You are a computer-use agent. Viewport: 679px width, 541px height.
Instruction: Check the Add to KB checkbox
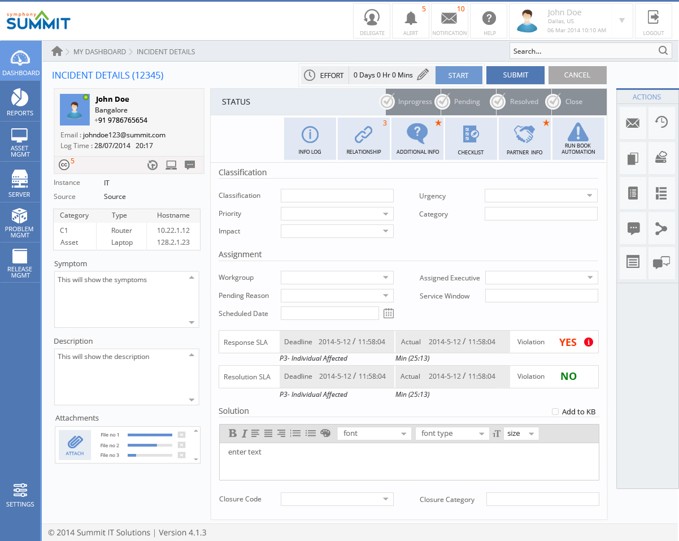(556, 412)
